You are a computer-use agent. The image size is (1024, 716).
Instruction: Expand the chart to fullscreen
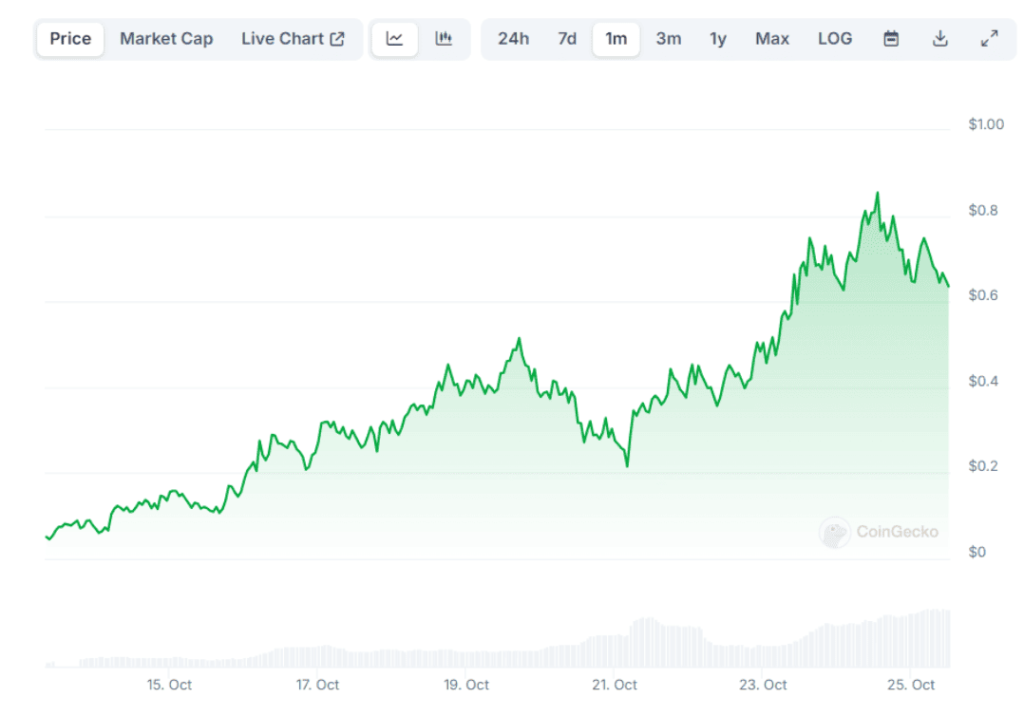pos(990,39)
